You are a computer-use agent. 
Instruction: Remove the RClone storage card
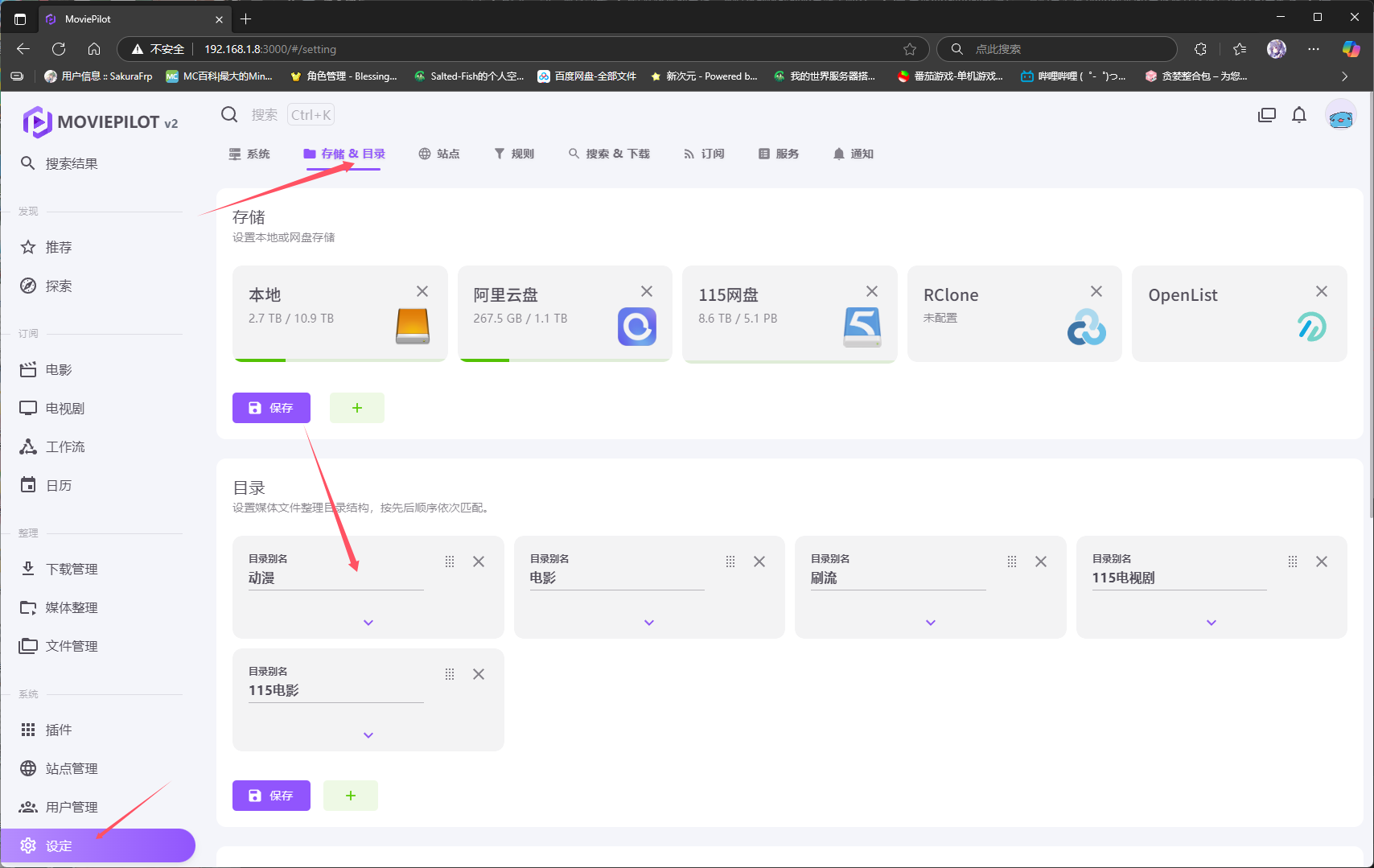coord(1096,291)
